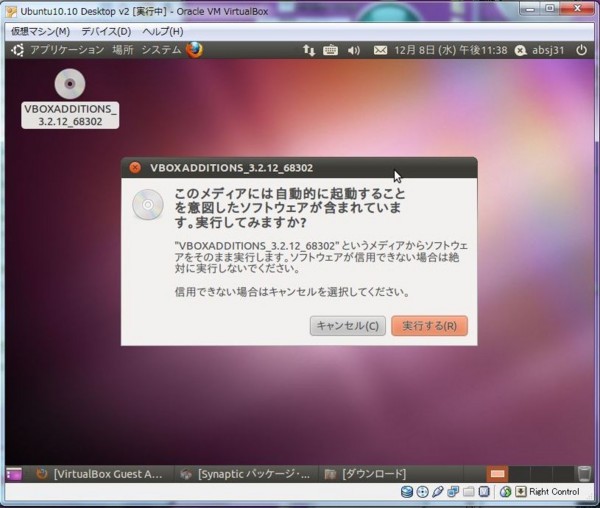This screenshot has width=600, height=508.
Task: Open the システム menu in Ubuntu panel
Action: point(161,50)
